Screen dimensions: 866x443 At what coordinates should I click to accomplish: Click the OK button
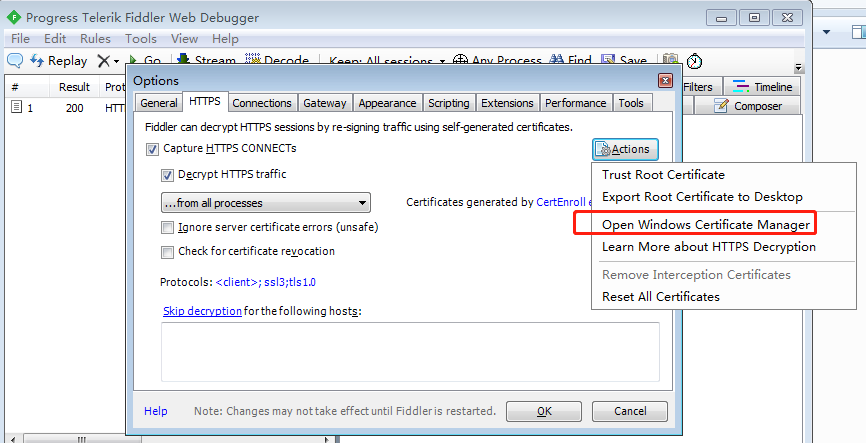click(x=544, y=411)
